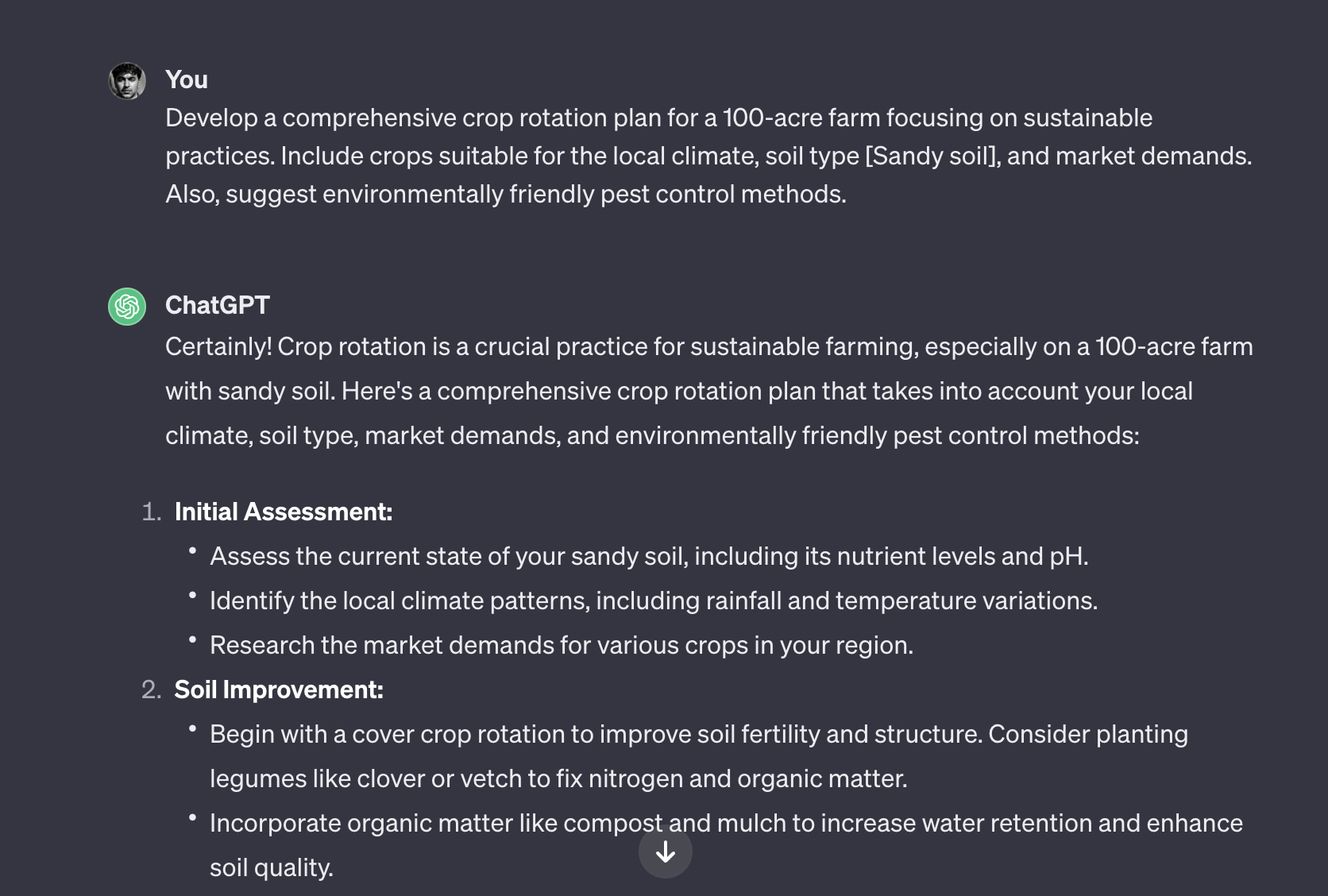Select the Initial Assessment heading

(x=283, y=512)
